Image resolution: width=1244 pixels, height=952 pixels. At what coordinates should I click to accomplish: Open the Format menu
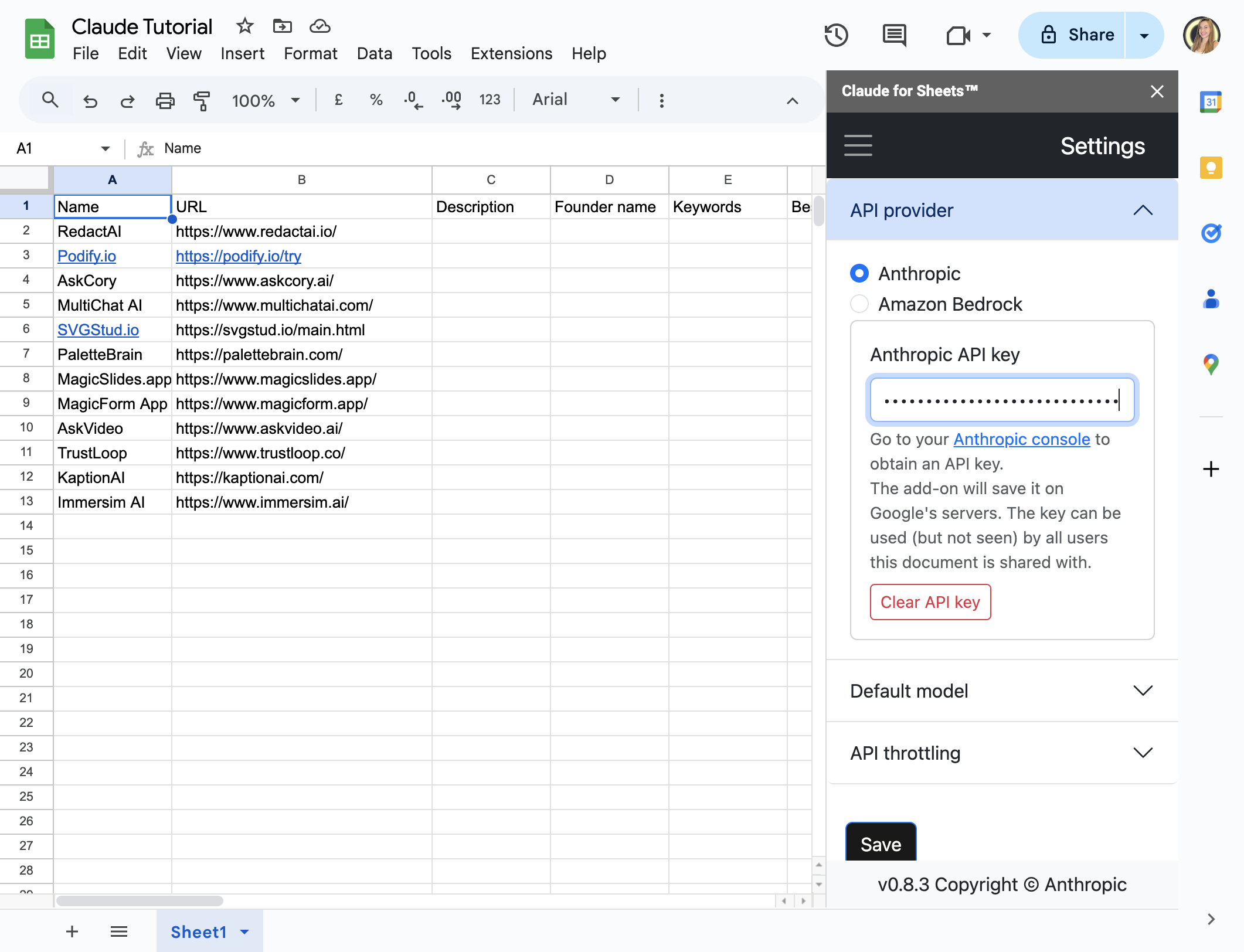(310, 54)
